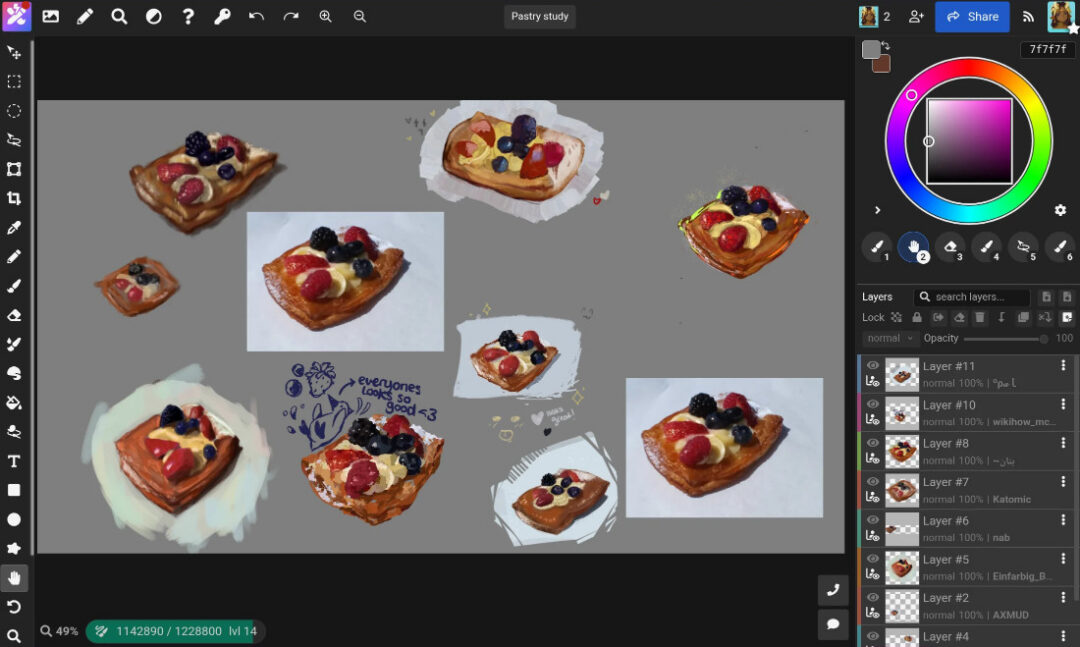Redo the last undone action
The image size is (1080, 647).
[x=291, y=17]
